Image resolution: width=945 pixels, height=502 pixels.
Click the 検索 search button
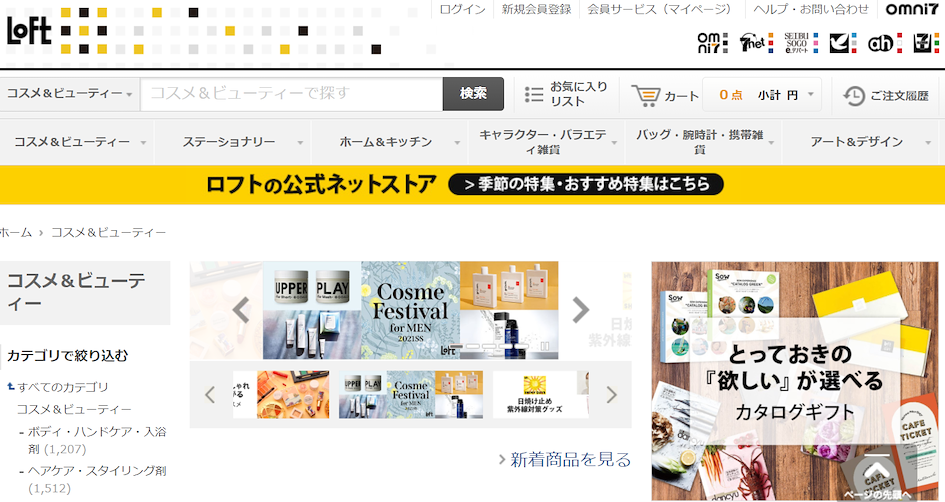473,93
